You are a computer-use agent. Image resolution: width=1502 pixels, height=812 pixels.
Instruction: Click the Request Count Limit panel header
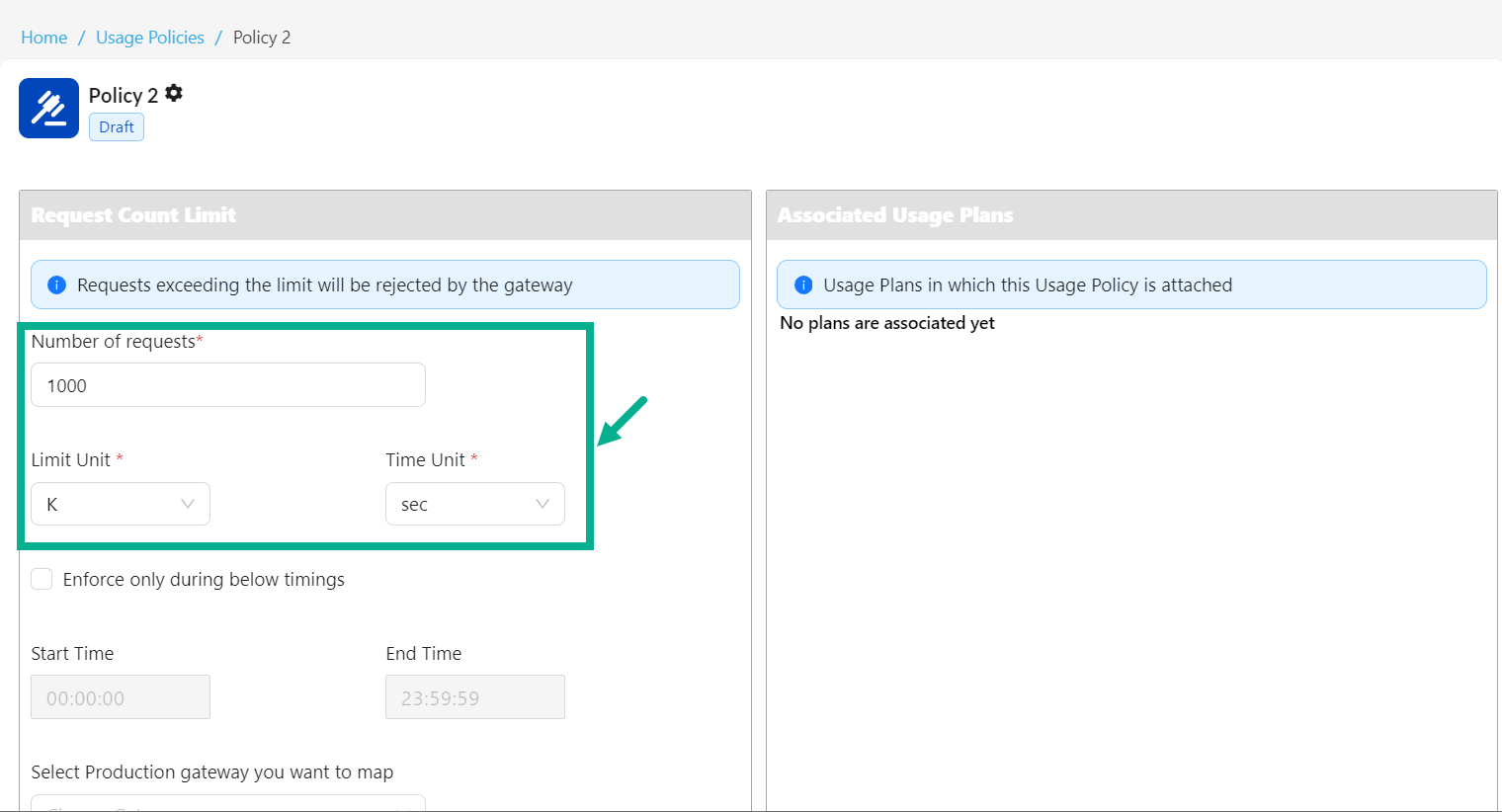[x=133, y=215]
